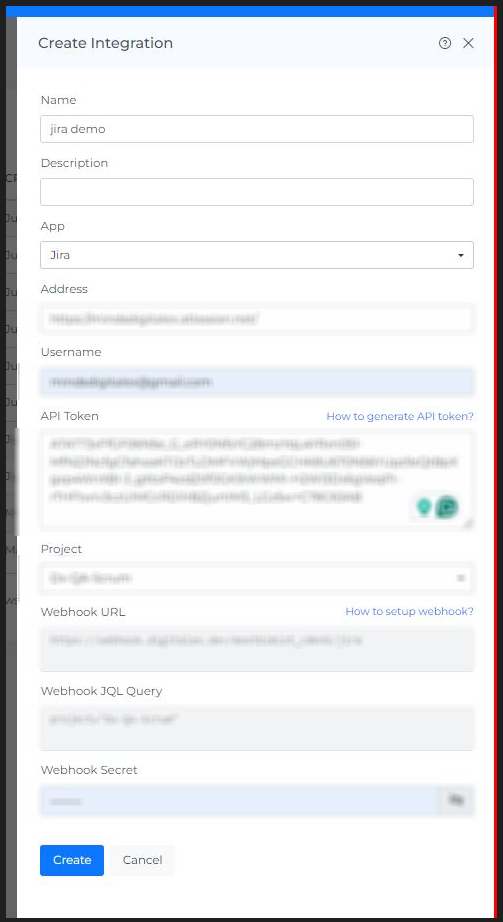The height and width of the screenshot is (922, 503).
Task: Open the Project selection dropdown
Action: pyautogui.click(x=257, y=578)
